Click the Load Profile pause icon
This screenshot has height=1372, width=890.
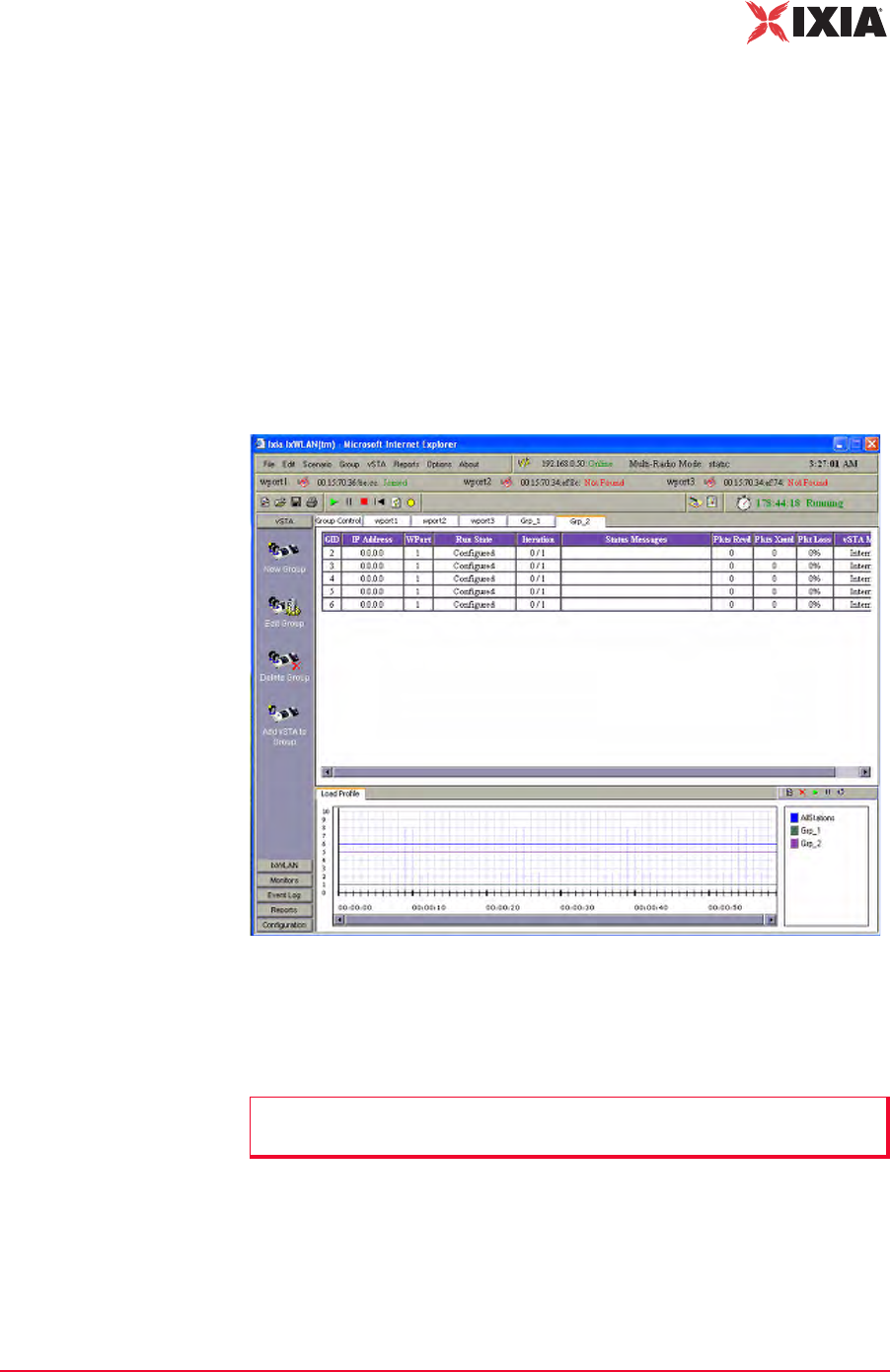pyautogui.click(x=828, y=793)
